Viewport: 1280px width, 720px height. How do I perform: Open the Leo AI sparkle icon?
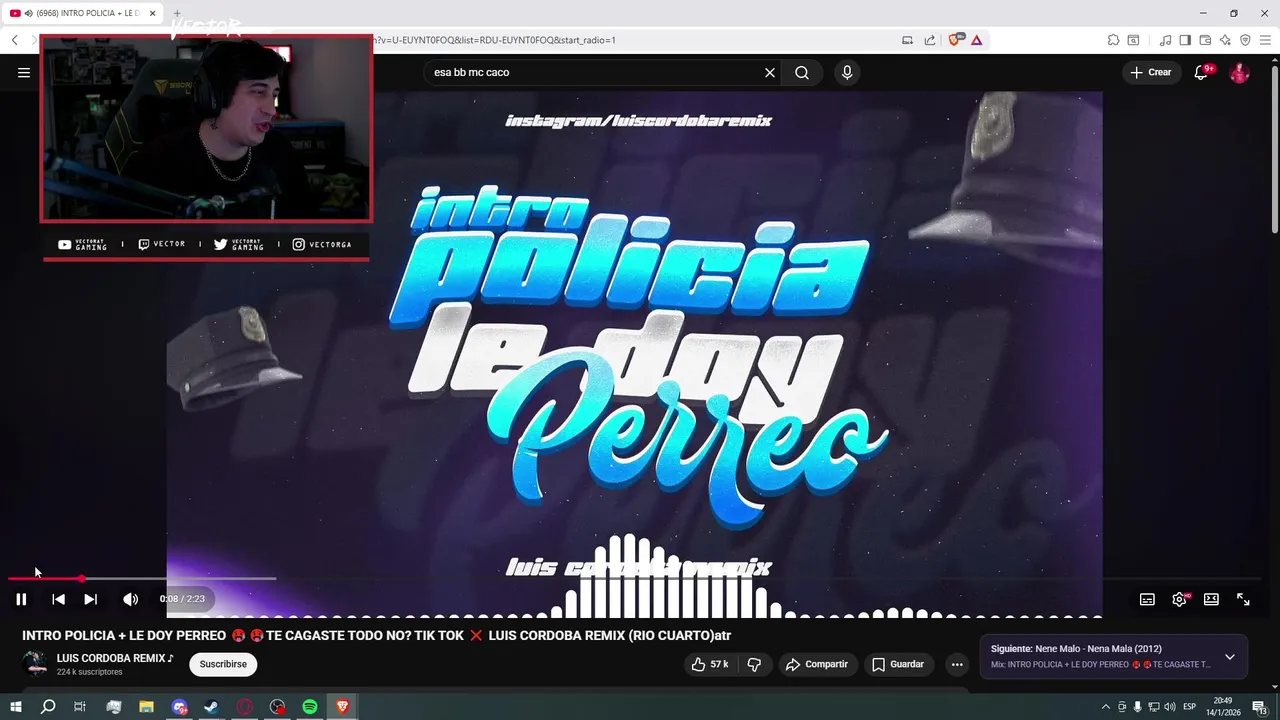point(1225,40)
